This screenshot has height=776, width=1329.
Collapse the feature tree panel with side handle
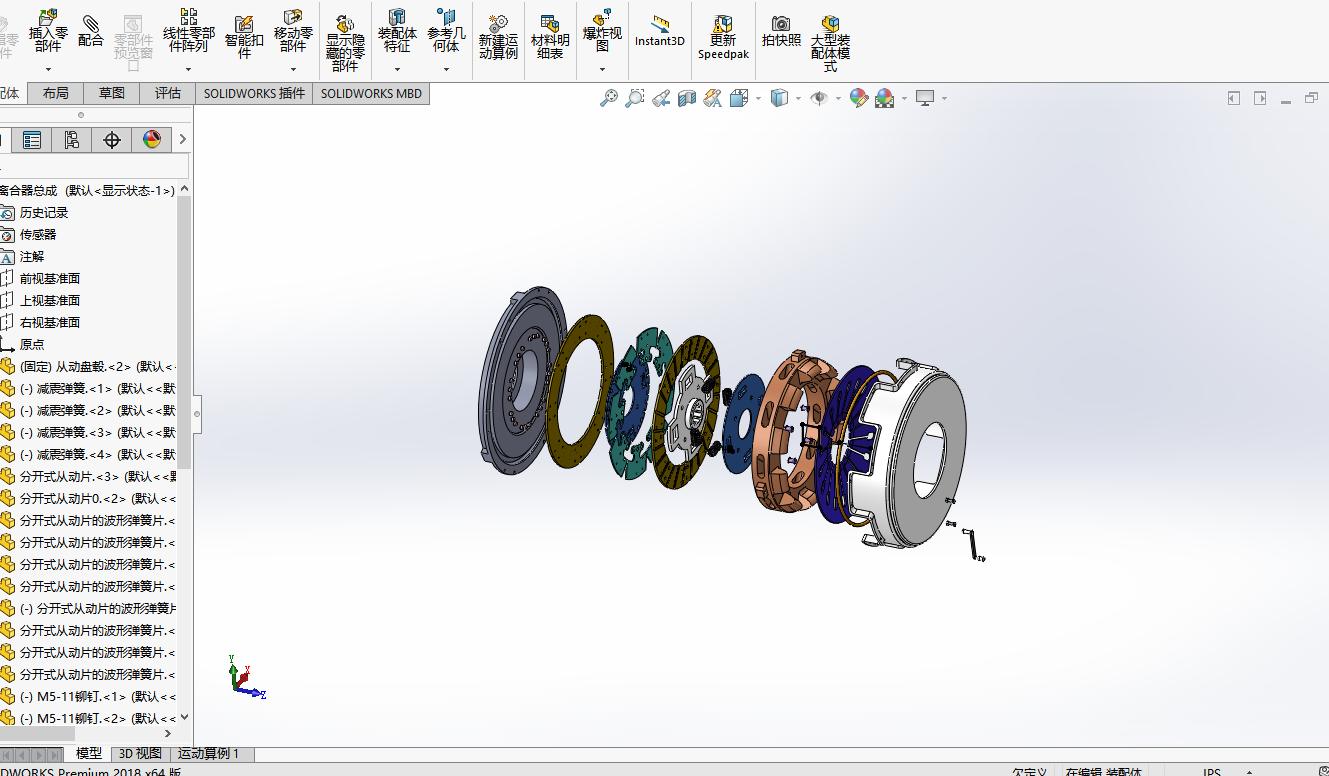197,413
